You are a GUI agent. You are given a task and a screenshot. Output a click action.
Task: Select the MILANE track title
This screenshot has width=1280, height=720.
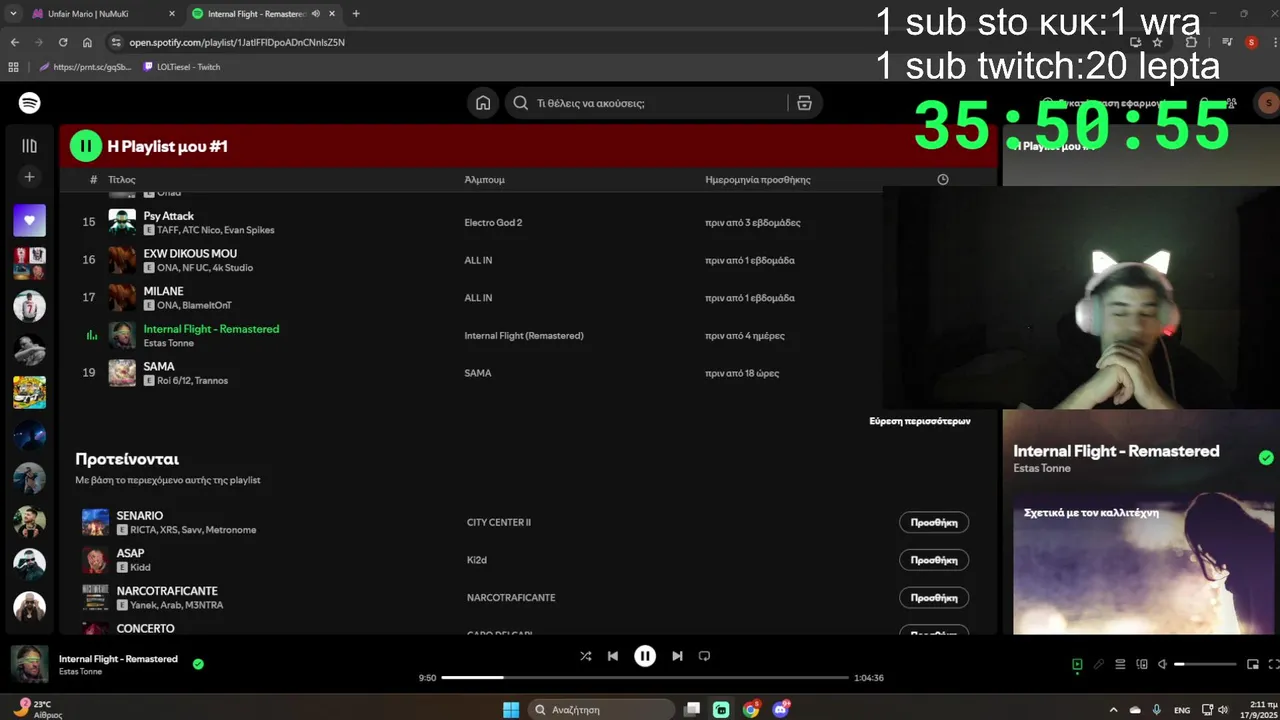(x=164, y=291)
